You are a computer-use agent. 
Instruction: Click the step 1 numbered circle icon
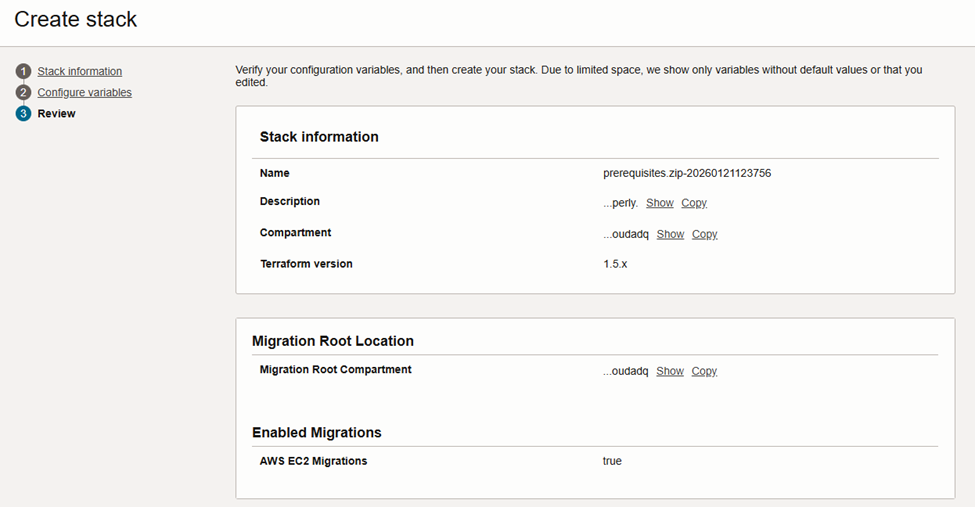(x=23, y=72)
